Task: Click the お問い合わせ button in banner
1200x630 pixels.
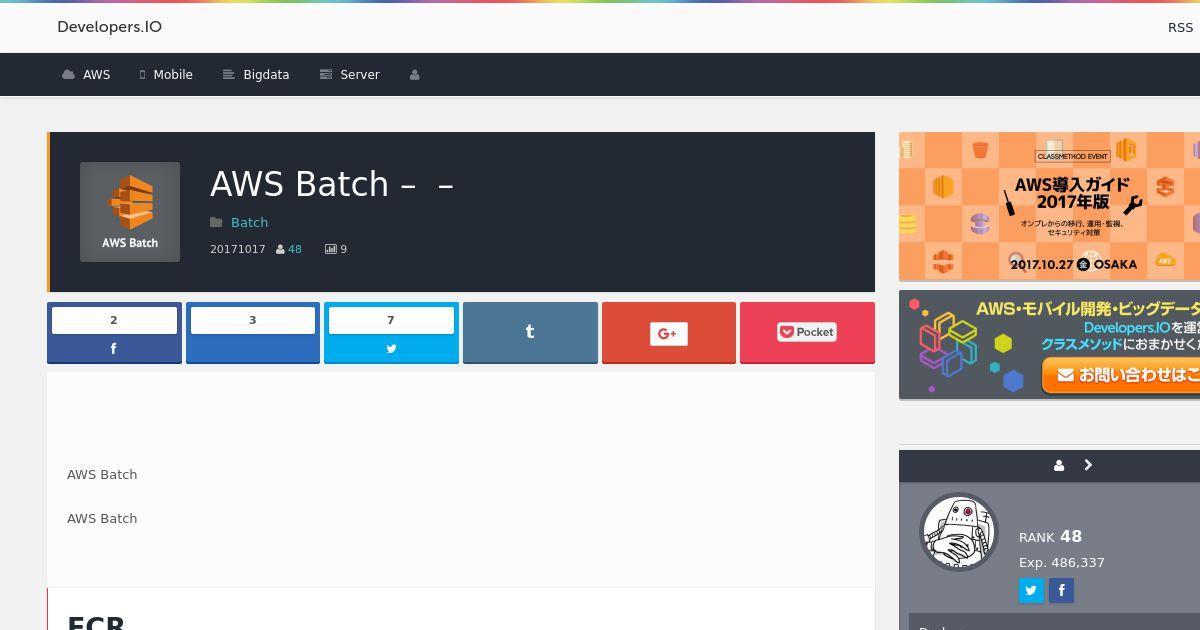Action: pyautogui.click(x=1120, y=375)
